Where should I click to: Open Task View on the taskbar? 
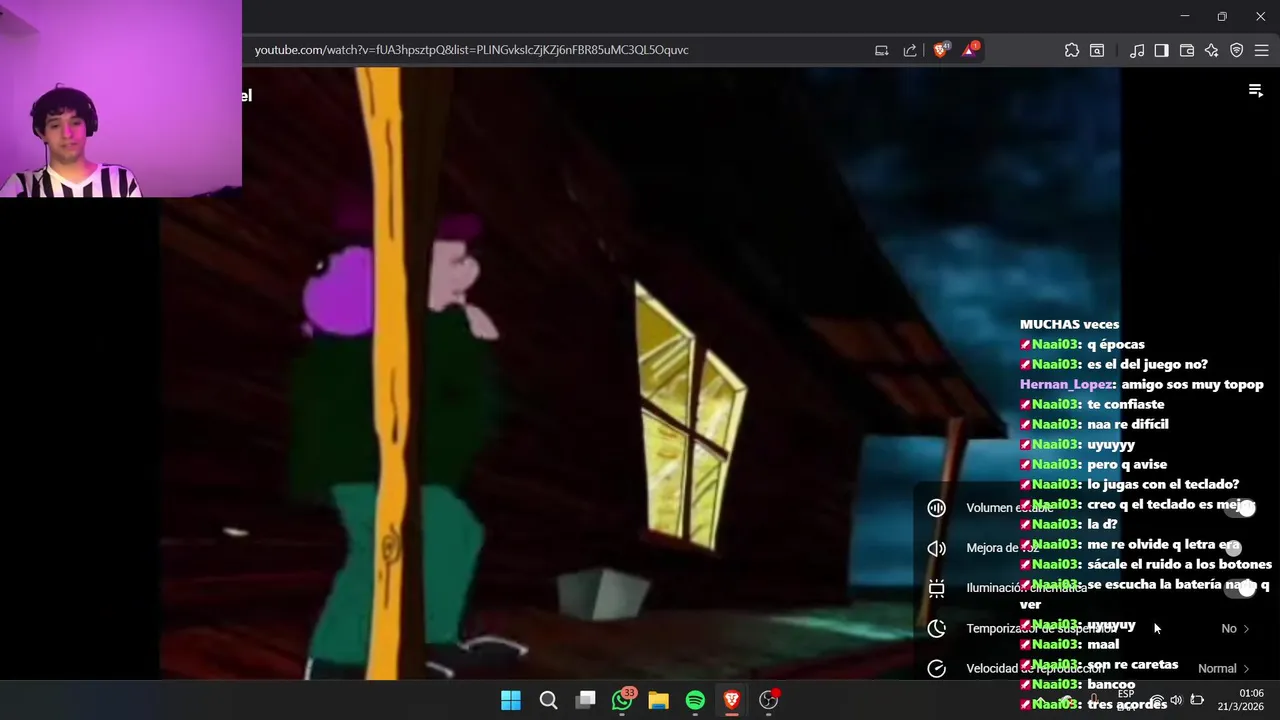click(586, 700)
